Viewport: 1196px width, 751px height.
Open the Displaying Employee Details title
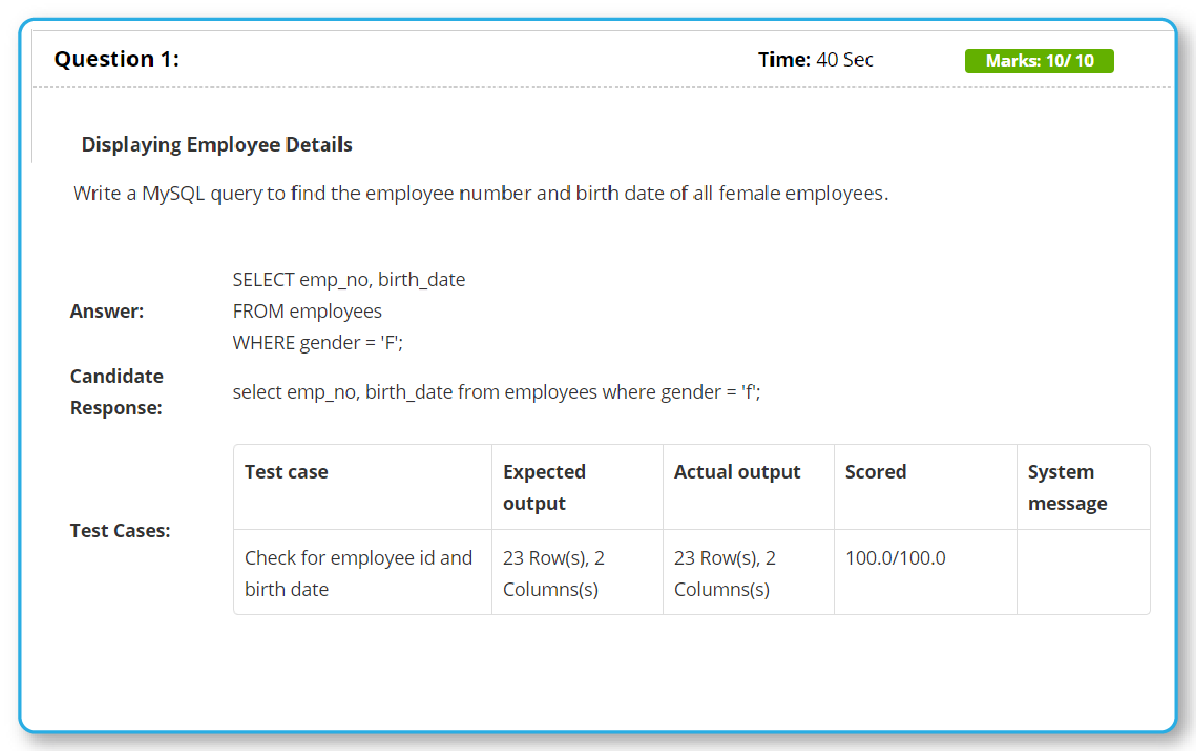coord(216,144)
